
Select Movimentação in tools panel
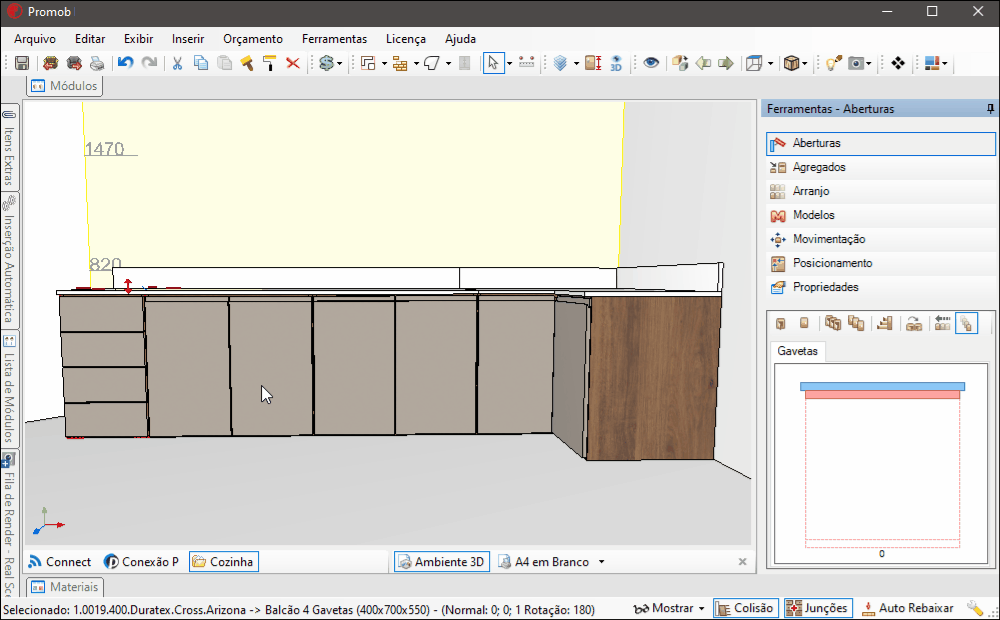click(881, 239)
